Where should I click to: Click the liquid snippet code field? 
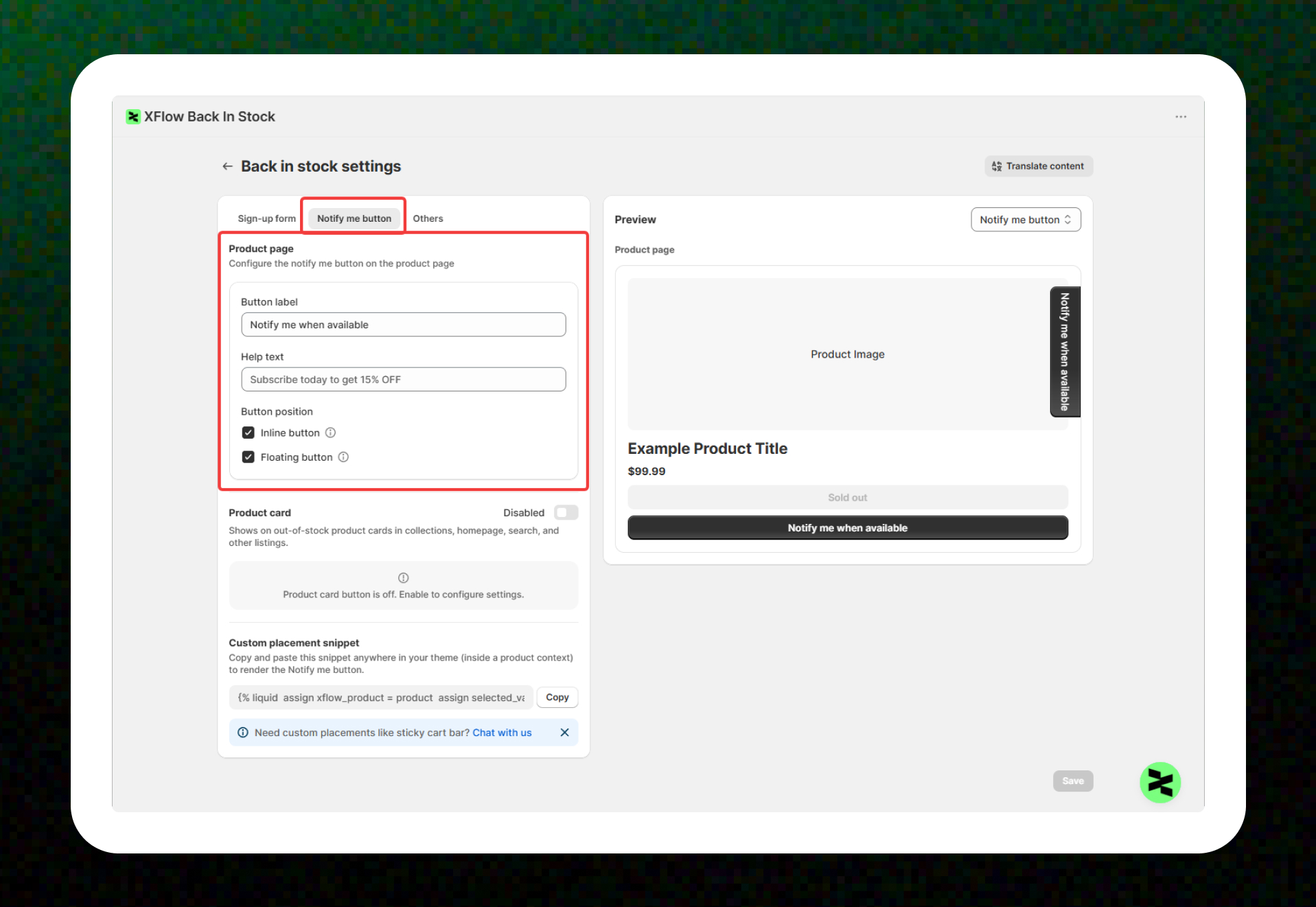coord(381,698)
